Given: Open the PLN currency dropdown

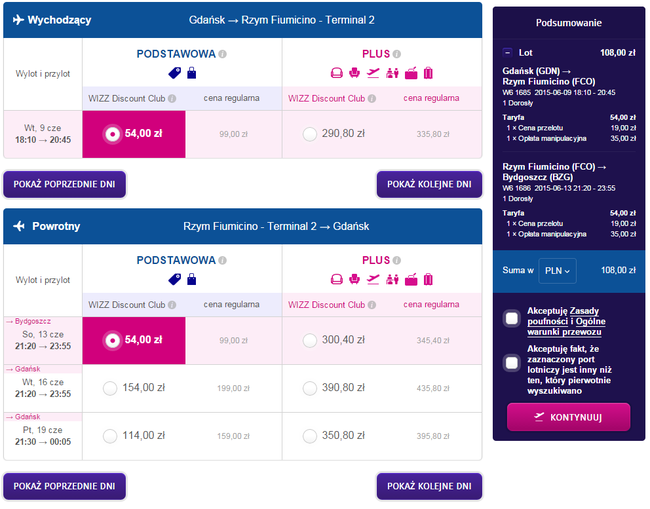Looking at the screenshot, I should (557, 271).
